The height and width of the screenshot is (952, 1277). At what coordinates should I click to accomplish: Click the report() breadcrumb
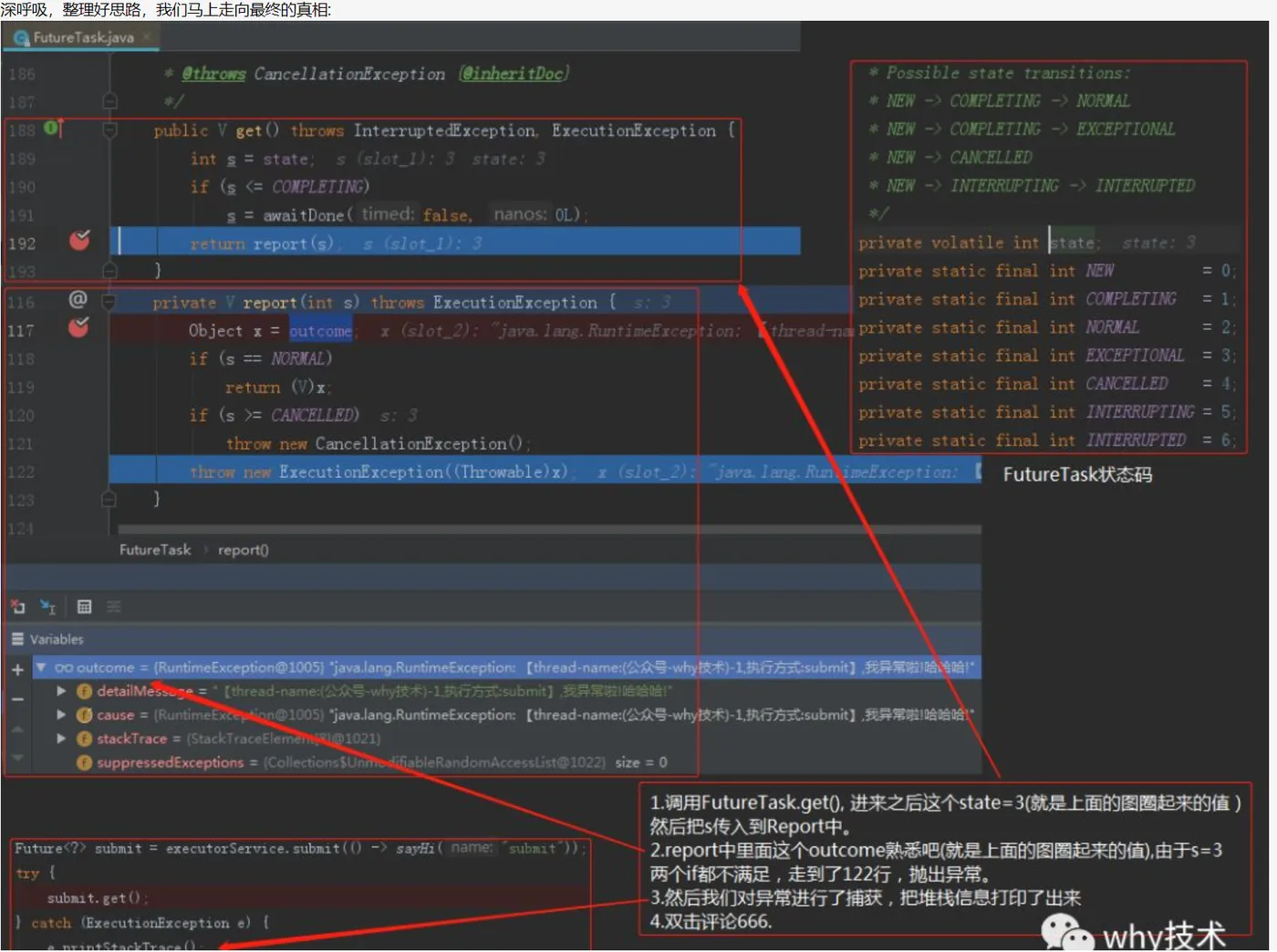click(243, 550)
